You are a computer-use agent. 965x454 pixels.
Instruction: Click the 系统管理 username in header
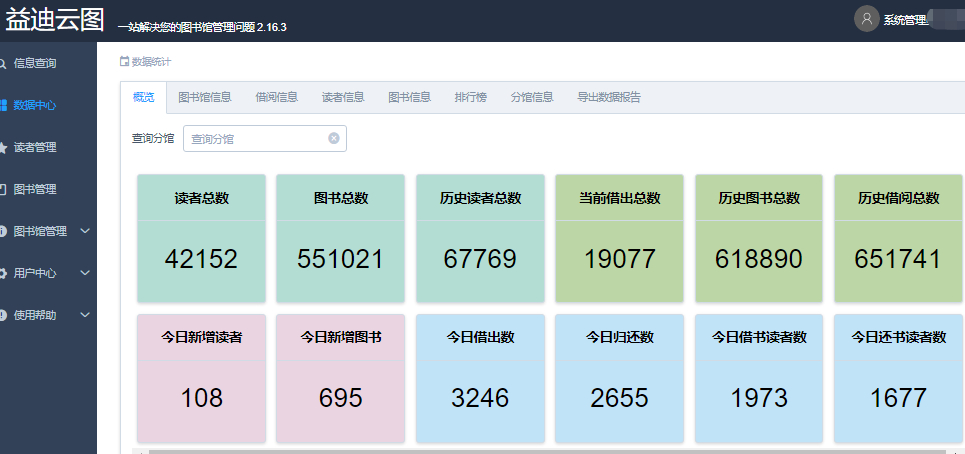tap(906, 20)
